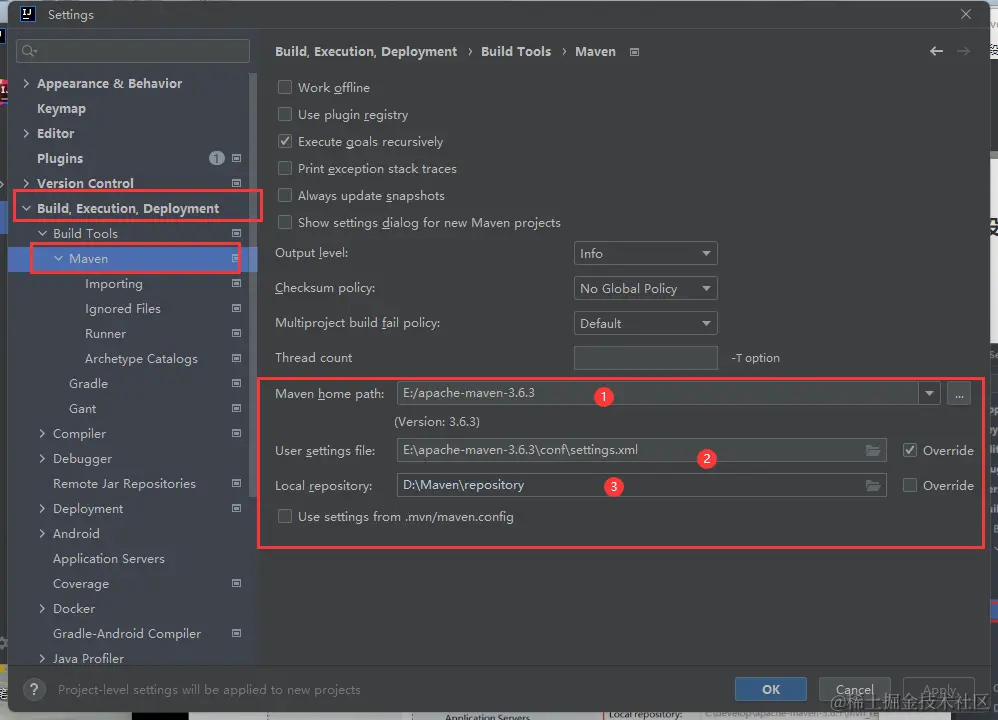Viewport: 998px width, 720px height.
Task: Enable Use plugin registry checkbox
Action: tap(285, 114)
